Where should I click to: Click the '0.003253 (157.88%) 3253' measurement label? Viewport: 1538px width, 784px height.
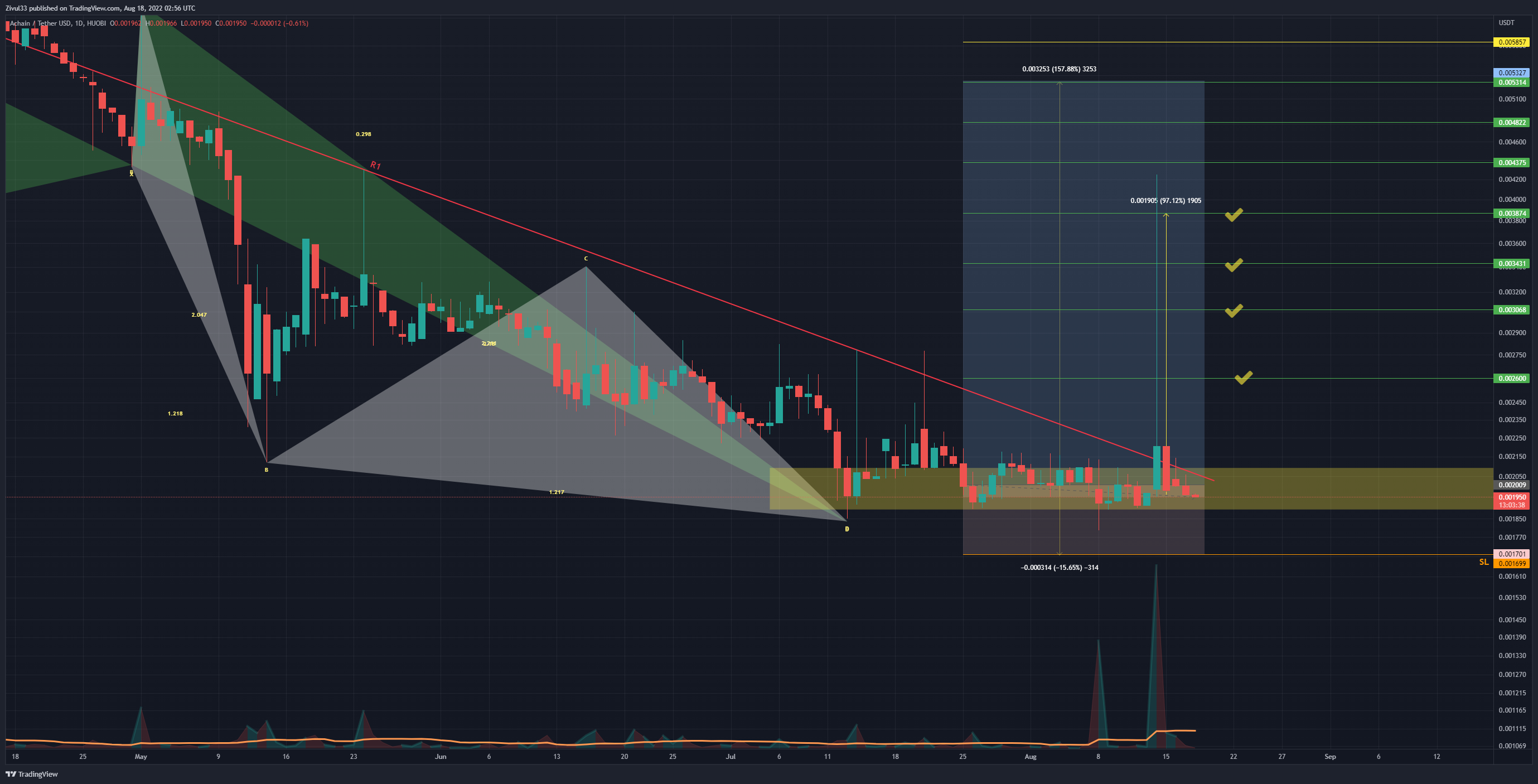pyautogui.click(x=1058, y=69)
